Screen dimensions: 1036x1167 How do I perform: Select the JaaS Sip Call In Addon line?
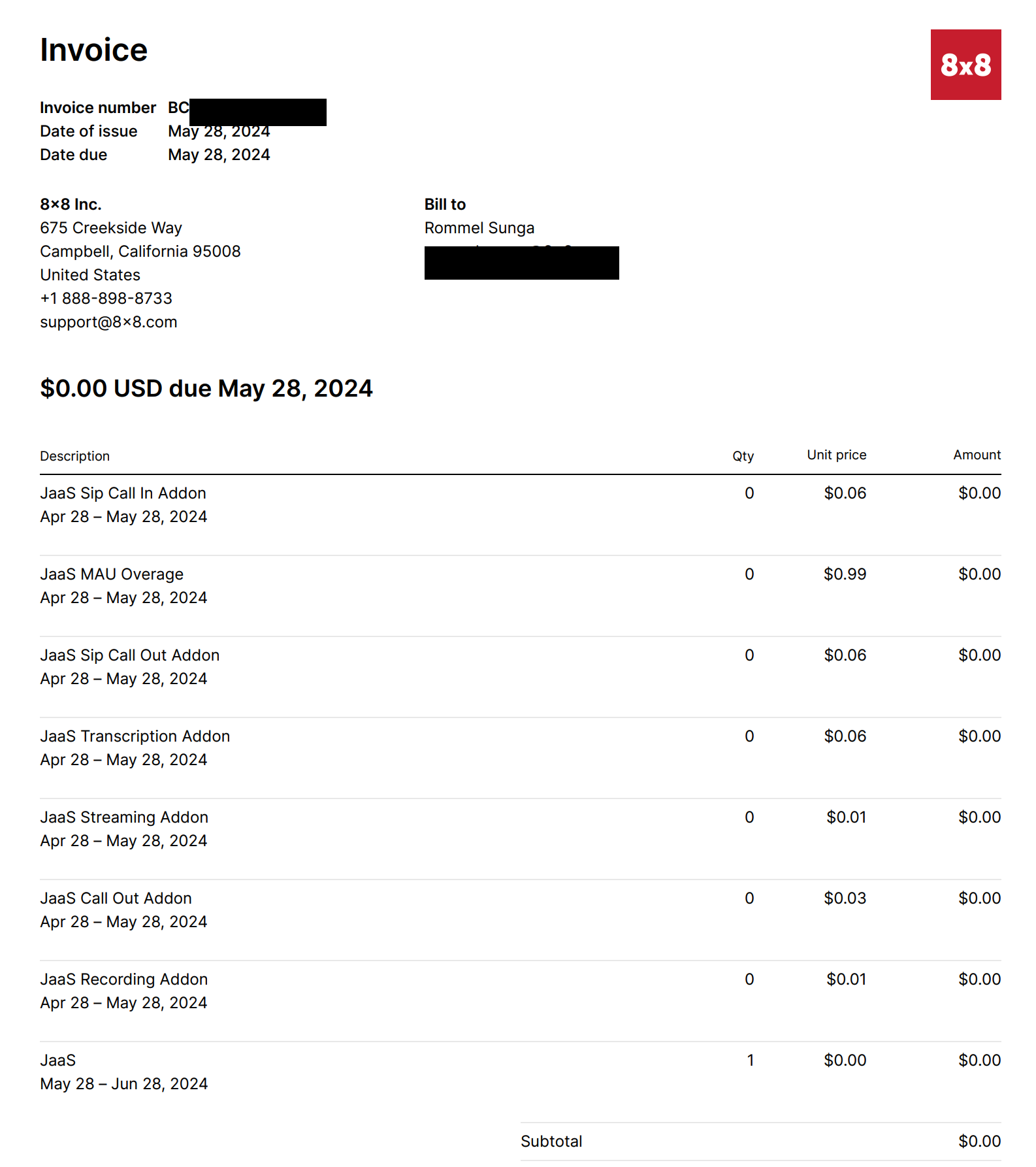coord(123,493)
